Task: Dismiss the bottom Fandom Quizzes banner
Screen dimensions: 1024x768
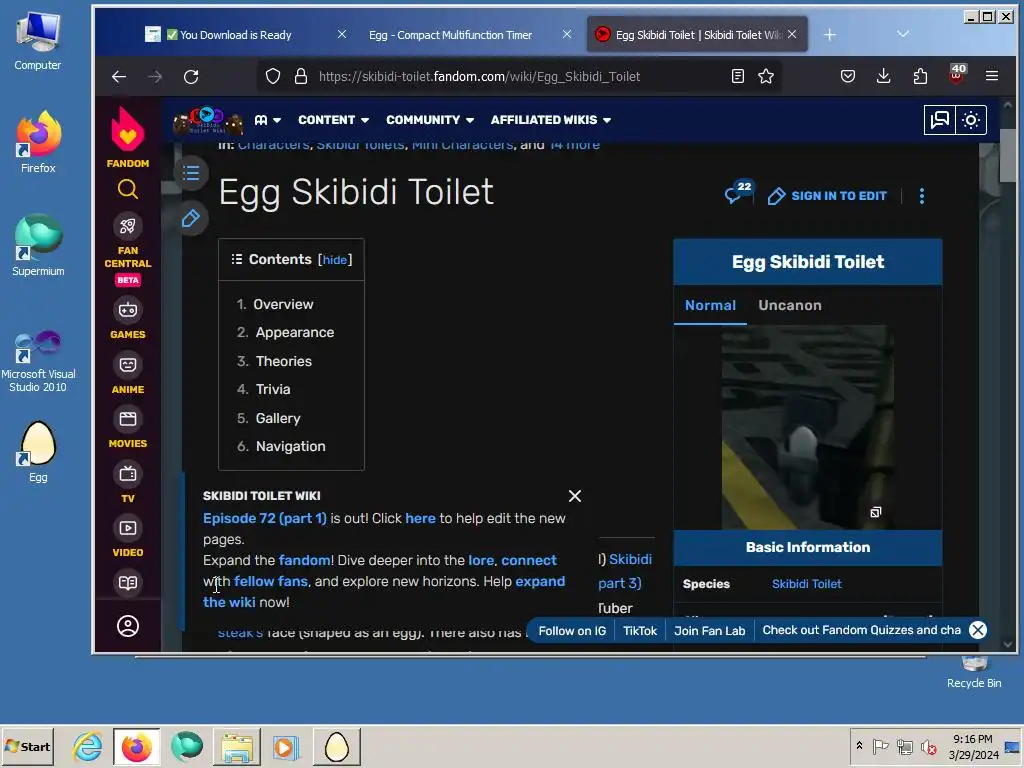Action: click(x=978, y=630)
